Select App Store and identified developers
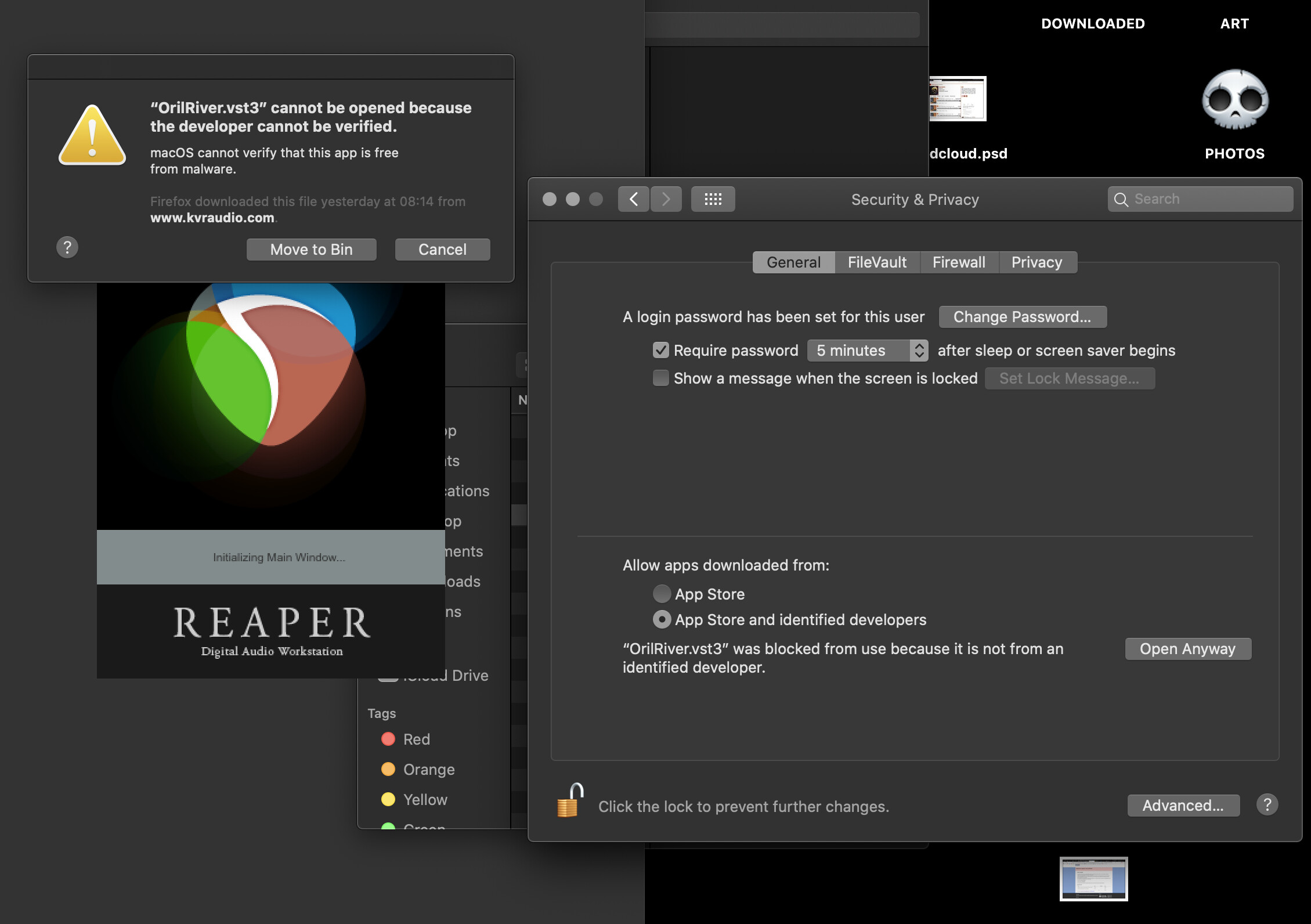 662,619
